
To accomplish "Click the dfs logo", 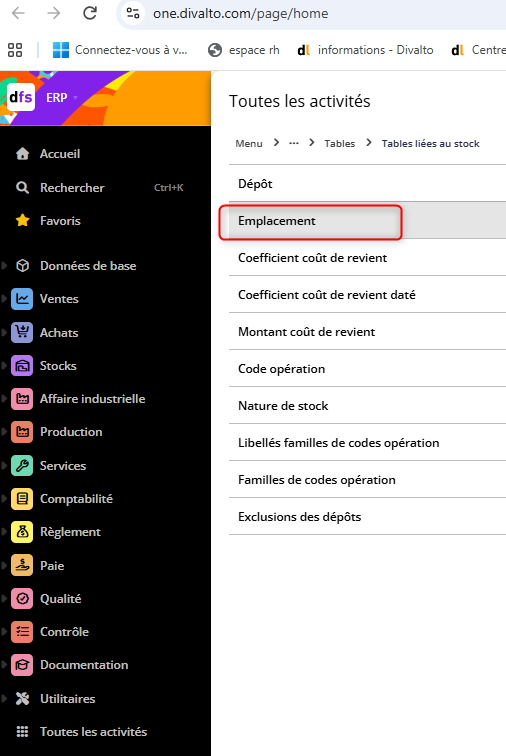I will pos(21,97).
